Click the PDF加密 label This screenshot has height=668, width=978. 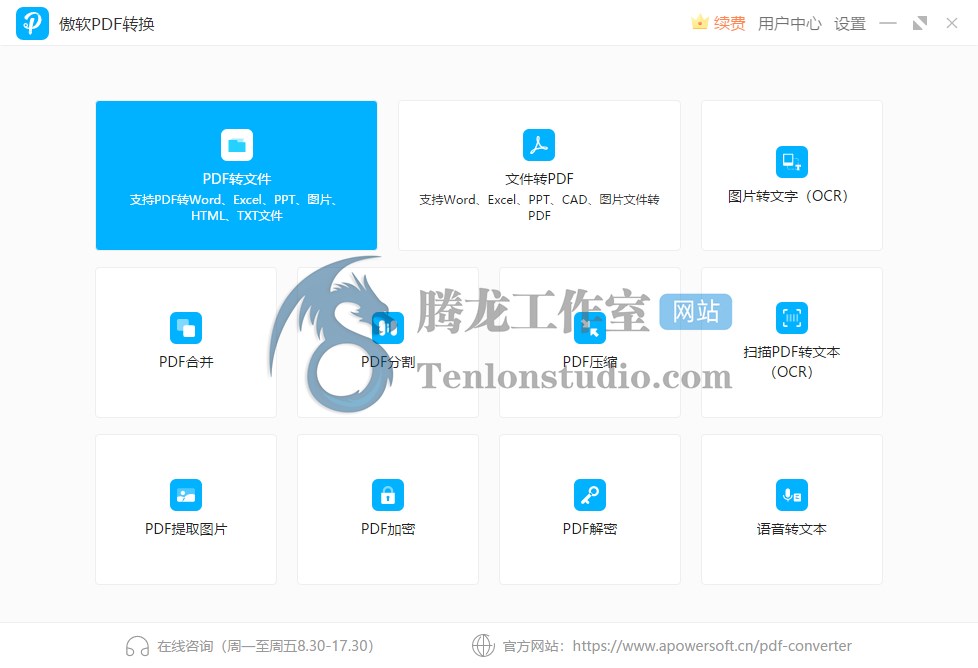pyautogui.click(x=388, y=529)
